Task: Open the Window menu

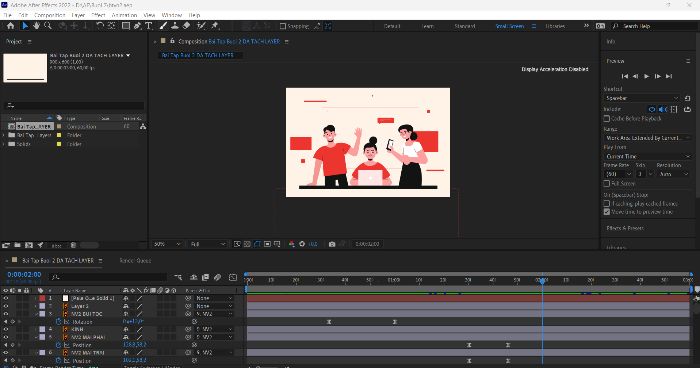Action: point(171,15)
